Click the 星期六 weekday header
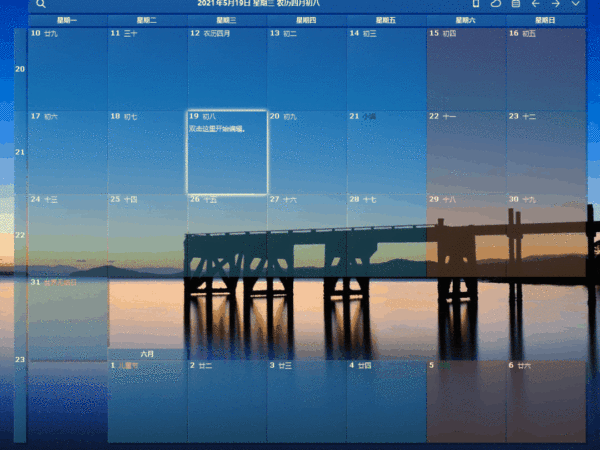 (x=466, y=20)
